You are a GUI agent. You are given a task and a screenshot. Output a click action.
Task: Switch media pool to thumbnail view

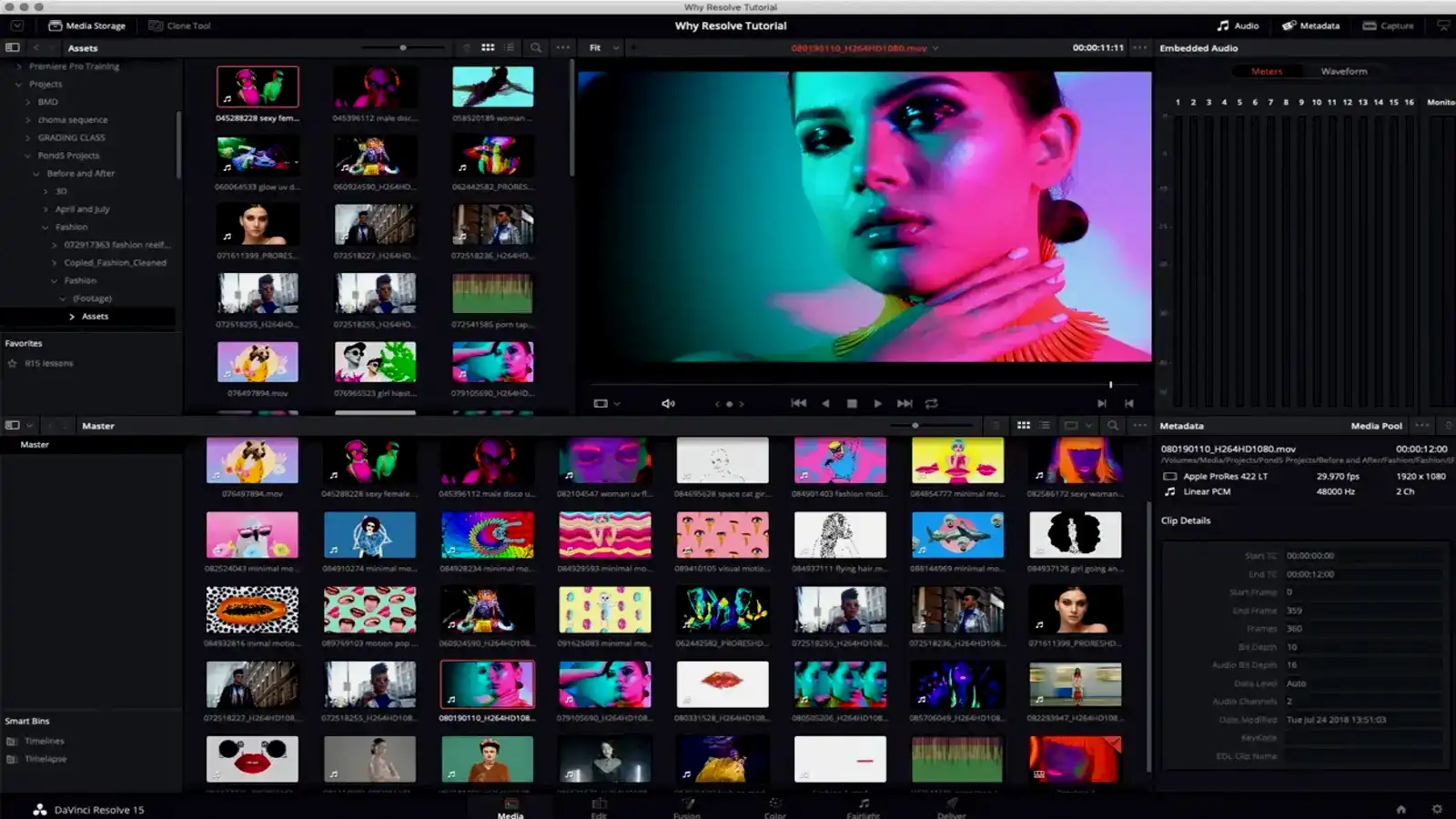[1024, 425]
